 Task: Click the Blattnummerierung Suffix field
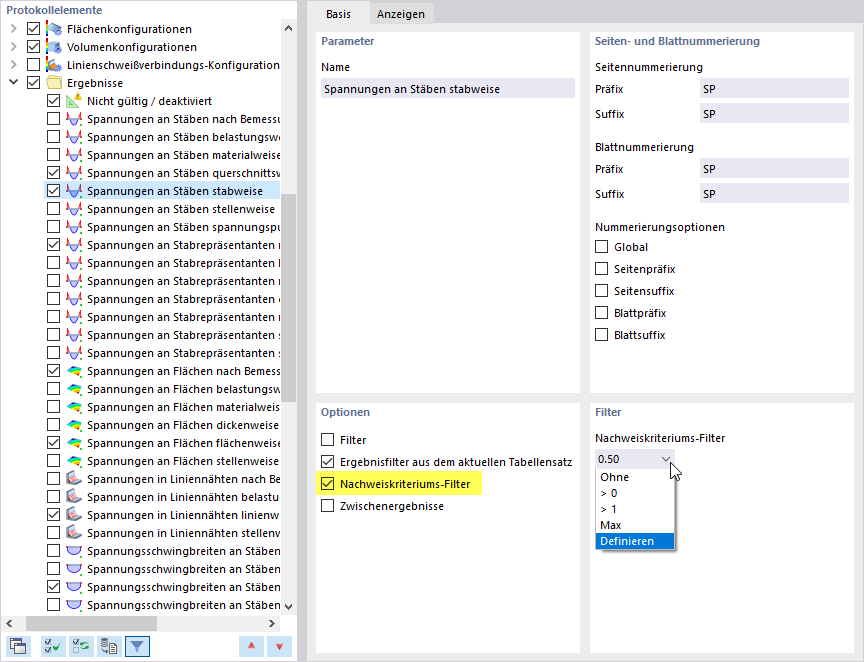[x=774, y=193]
